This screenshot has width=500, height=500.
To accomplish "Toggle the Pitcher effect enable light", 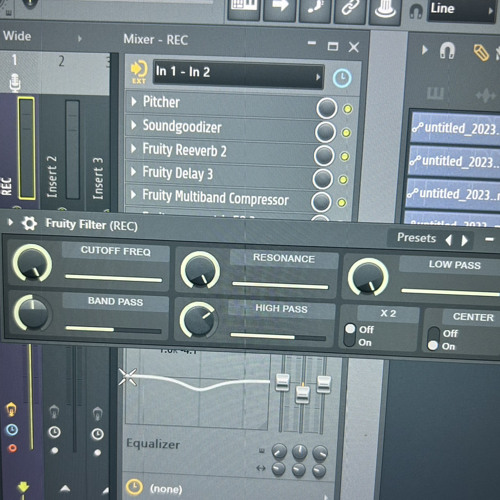I will tap(348, 109).
